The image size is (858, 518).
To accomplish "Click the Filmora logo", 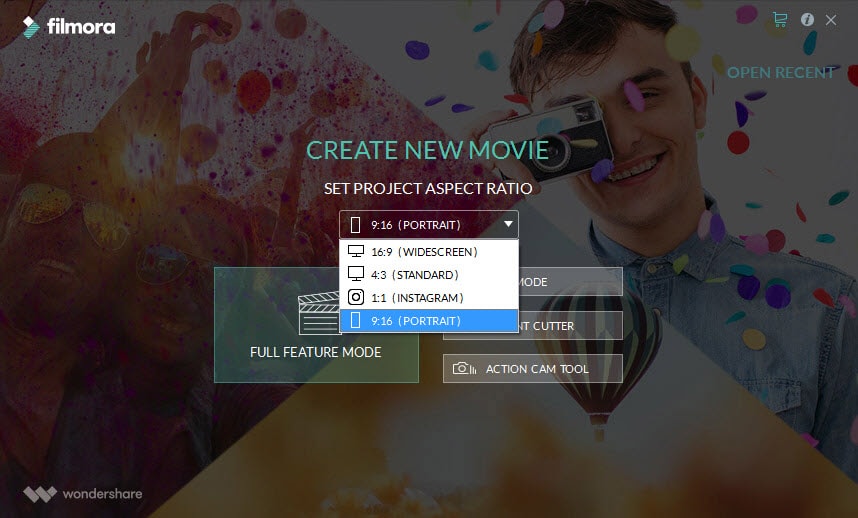I will [x=69, y=27].
